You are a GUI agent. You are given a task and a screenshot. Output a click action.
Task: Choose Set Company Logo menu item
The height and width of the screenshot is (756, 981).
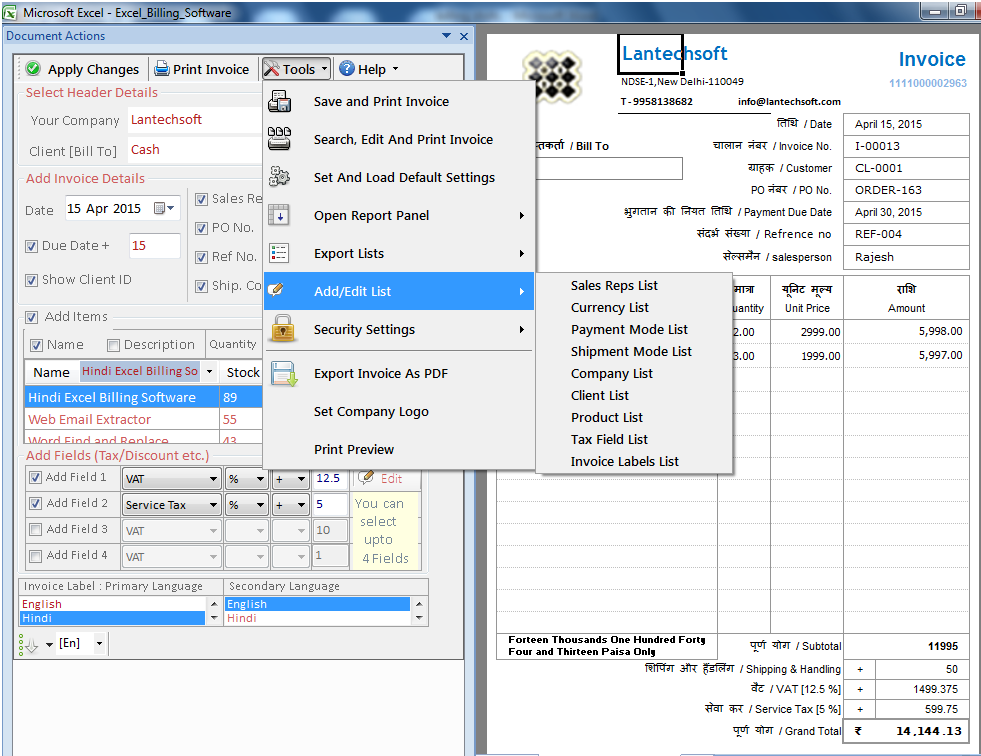(x=399, y=411)
